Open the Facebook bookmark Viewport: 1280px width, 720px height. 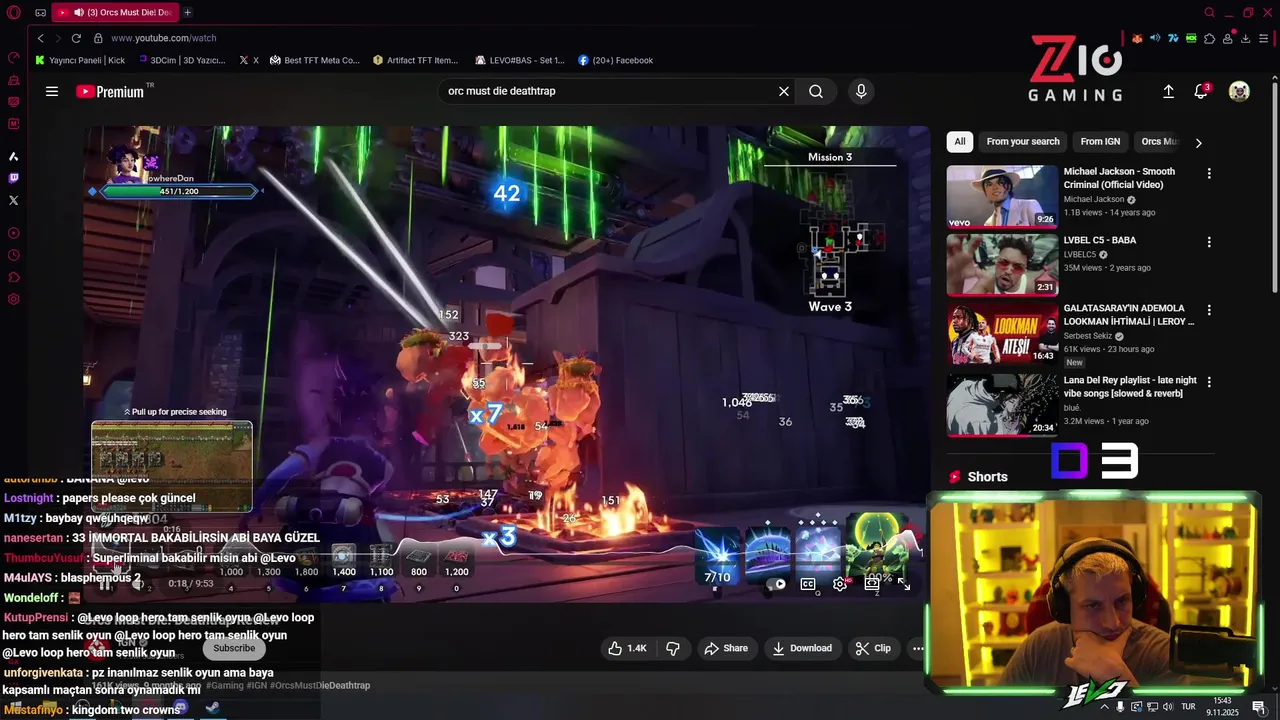(x=615, y=60)
